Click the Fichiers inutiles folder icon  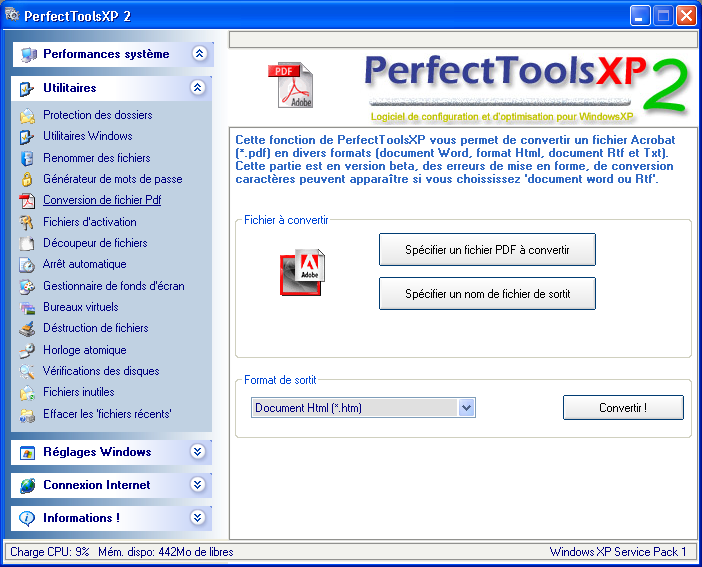click(x=27, y=393)
